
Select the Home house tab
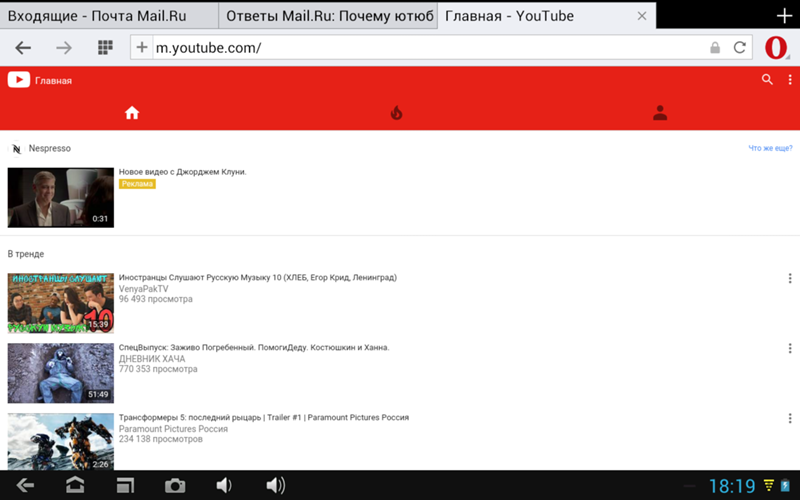click(x=132, y=113)
